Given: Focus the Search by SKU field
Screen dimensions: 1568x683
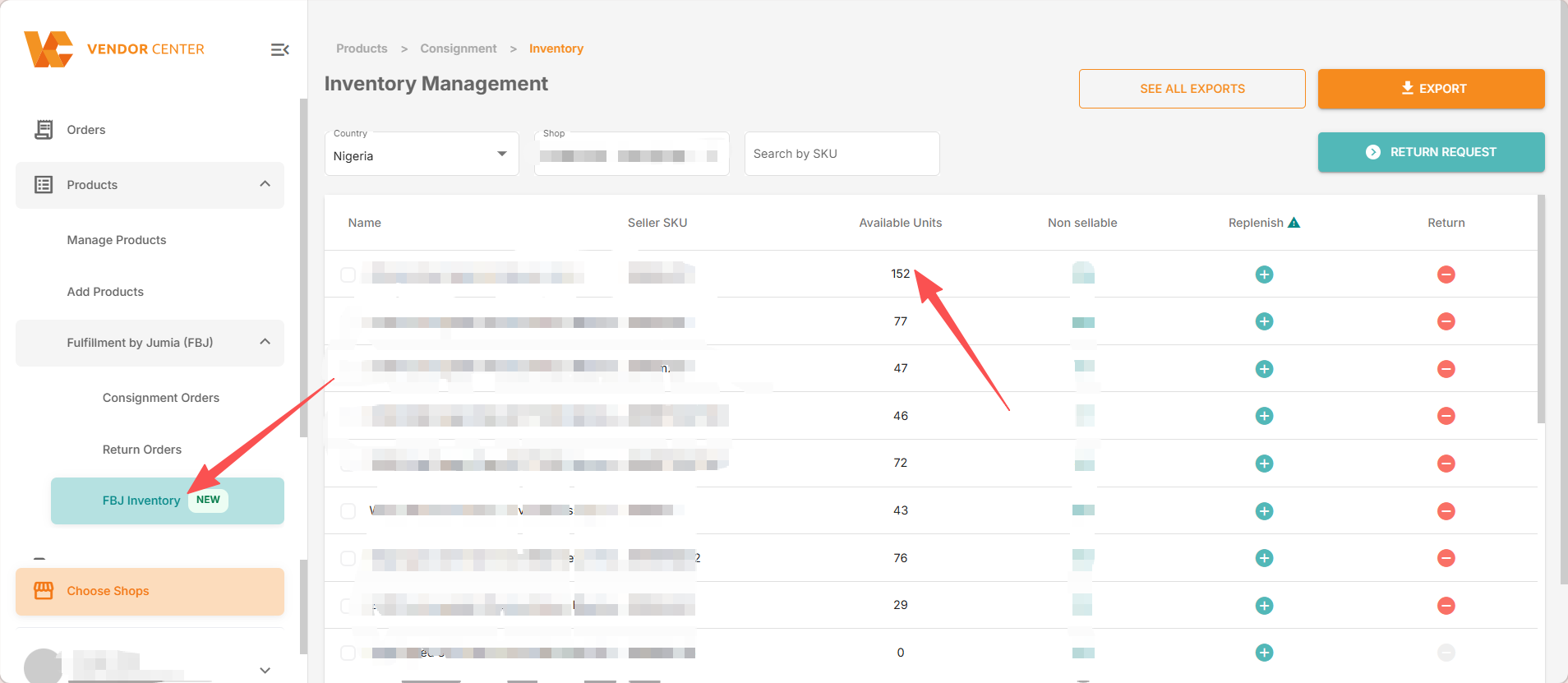Looking at the screenshot, I should click(x=842, y=154).
